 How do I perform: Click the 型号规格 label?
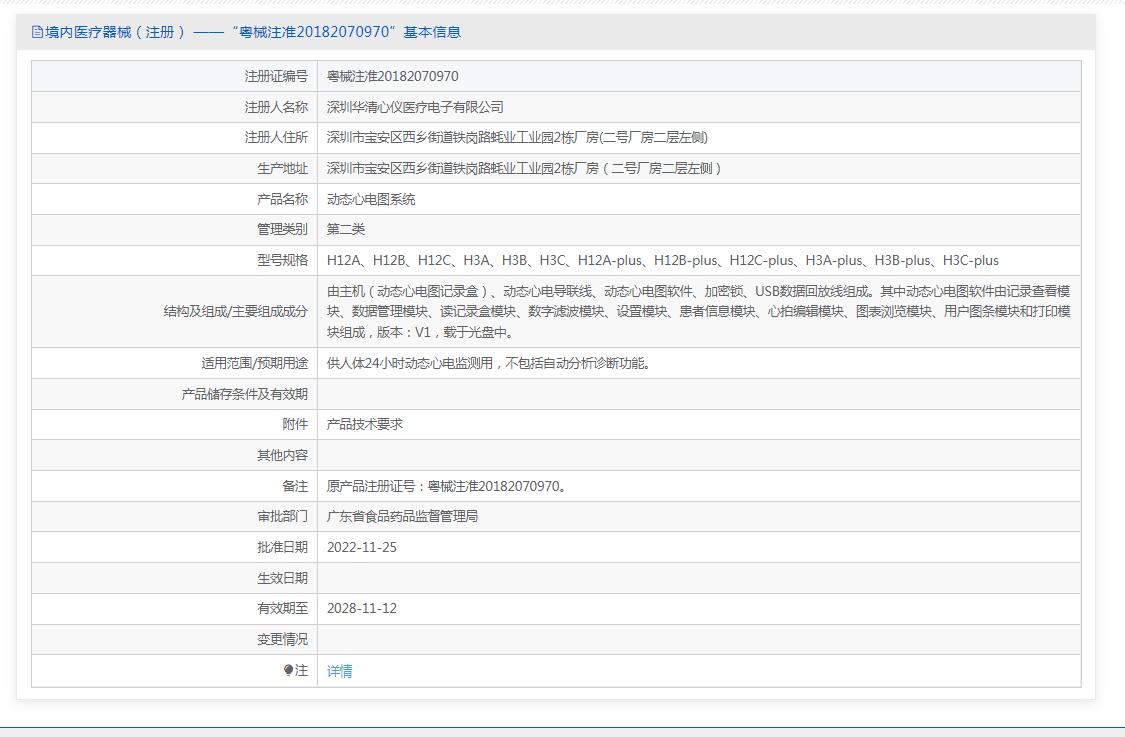pos(283,260)
